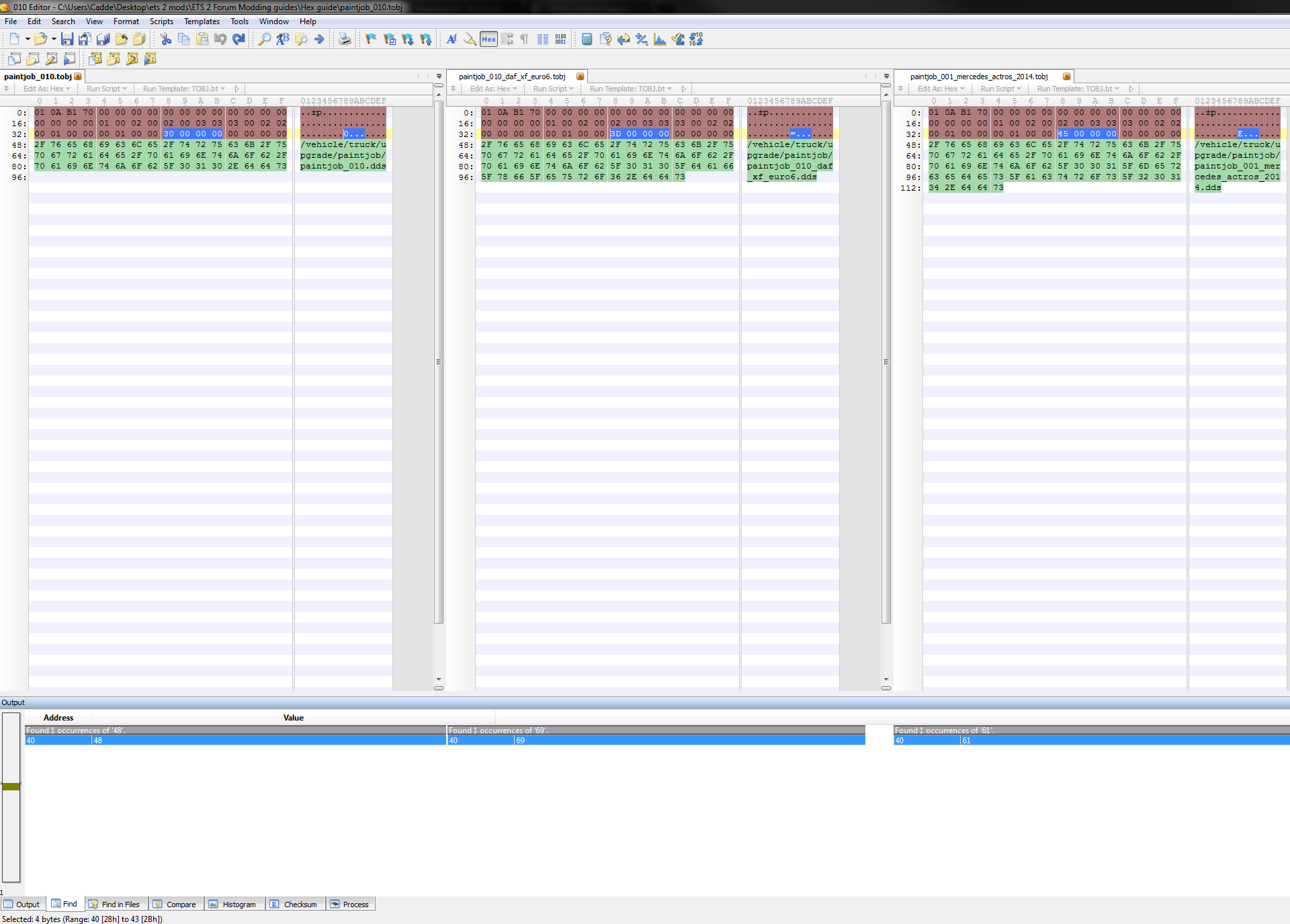1290x924 pixels.
Task: Toggle bookmark with the flag icon
Action: tap(371, 39)
